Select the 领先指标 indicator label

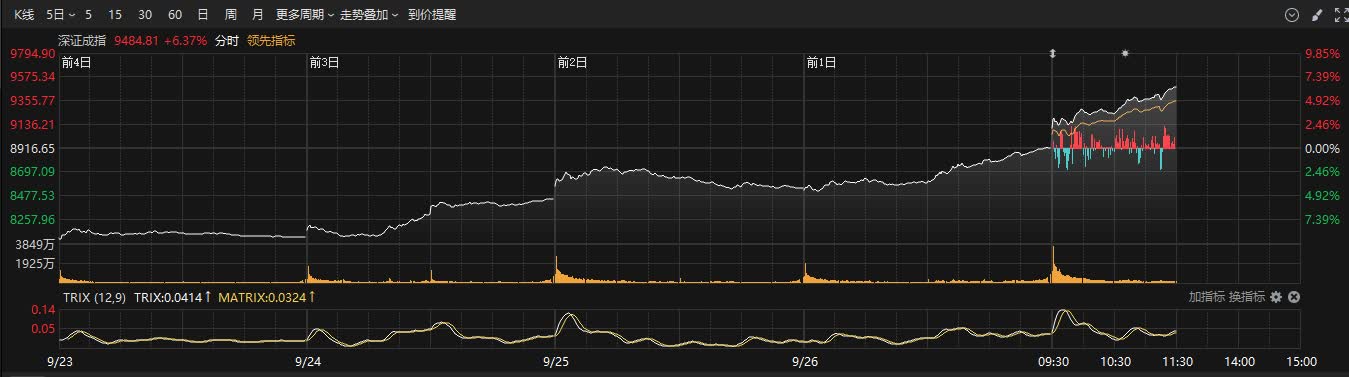[271, 40]
